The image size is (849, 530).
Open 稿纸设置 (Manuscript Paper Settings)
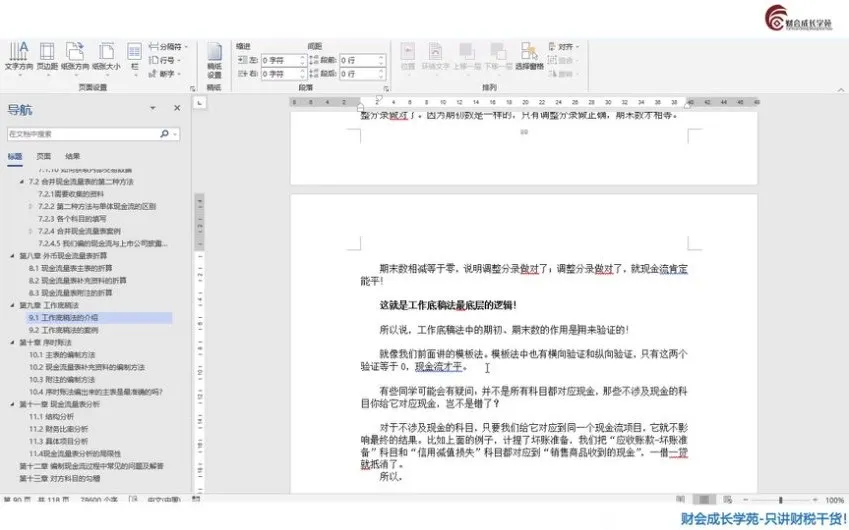pyautogui.click(x=214, y=56)
